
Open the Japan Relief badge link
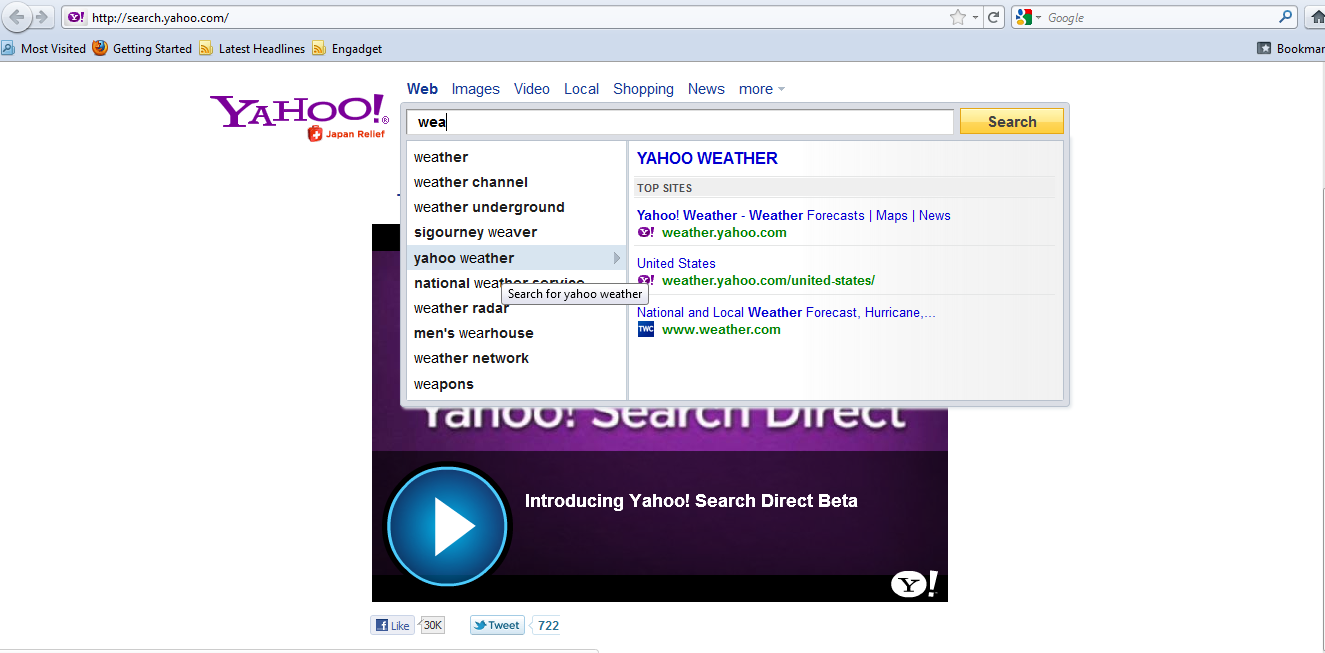pyautogui.click(x=346, y=134)
